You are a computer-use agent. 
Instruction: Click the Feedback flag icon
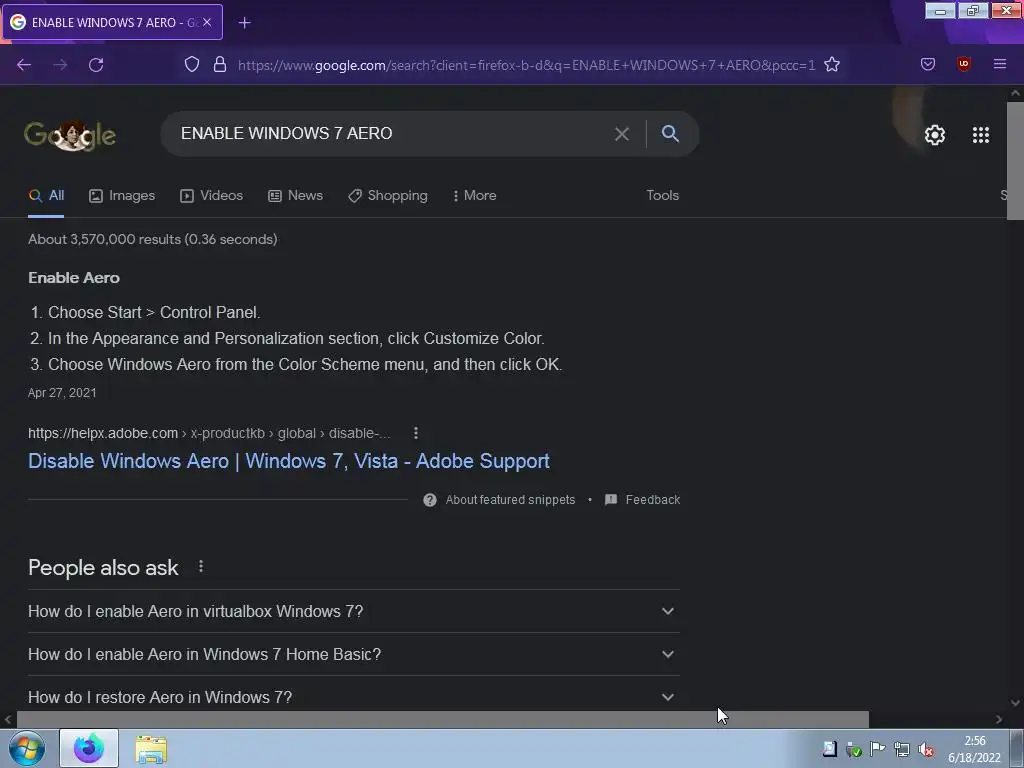click(x=611, y=500)
